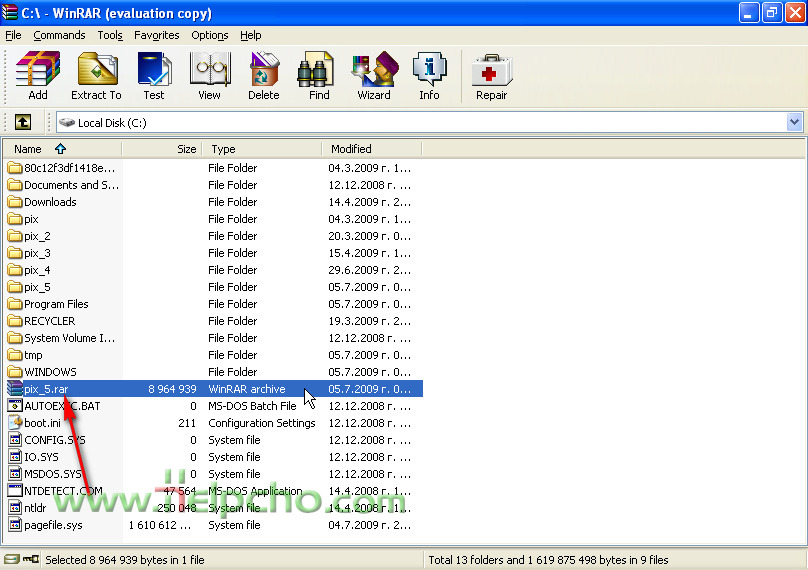Open the Help menu
Viewport: 808px width, 570px height.
251,35
